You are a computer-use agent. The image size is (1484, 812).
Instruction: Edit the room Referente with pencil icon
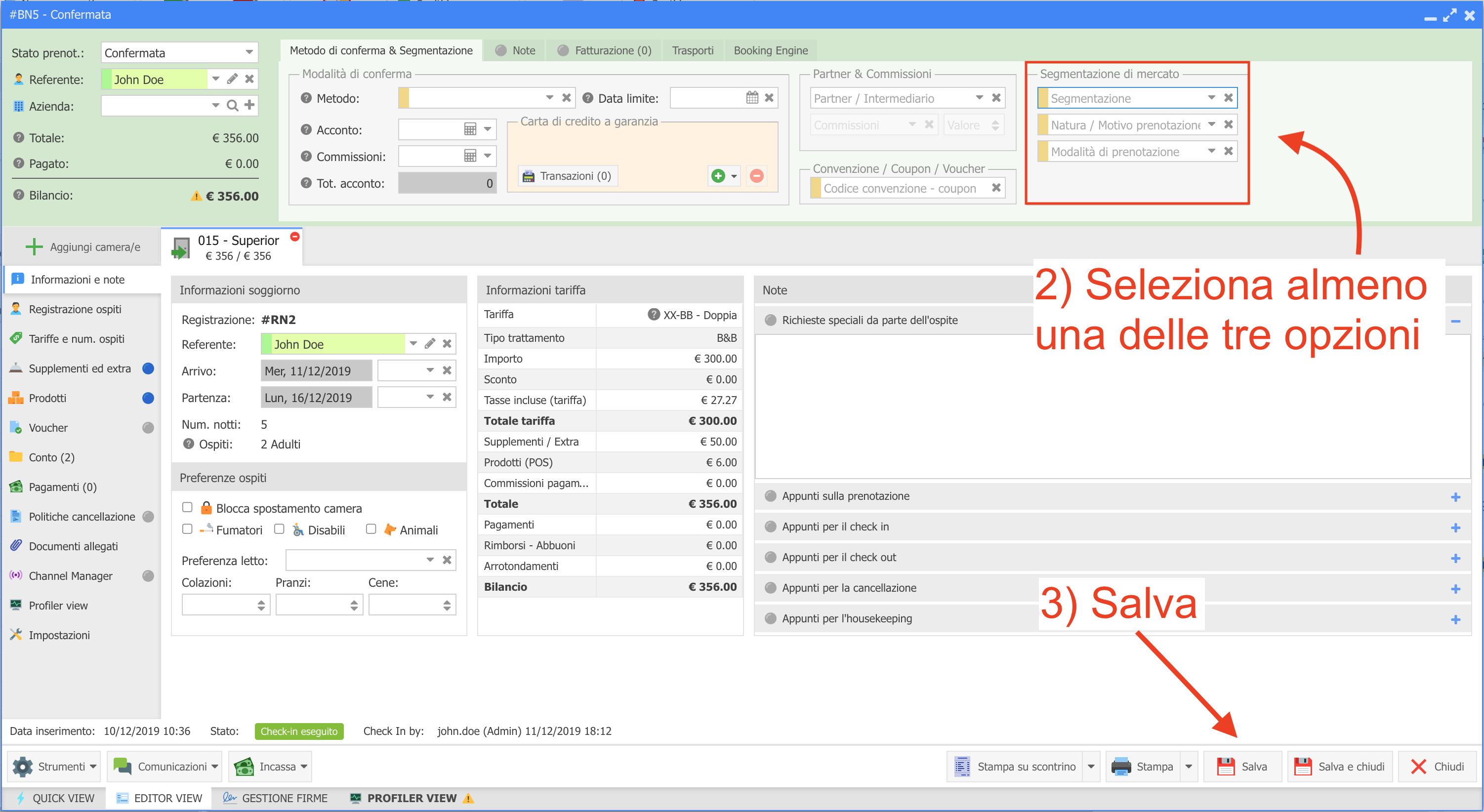point(430,343)
